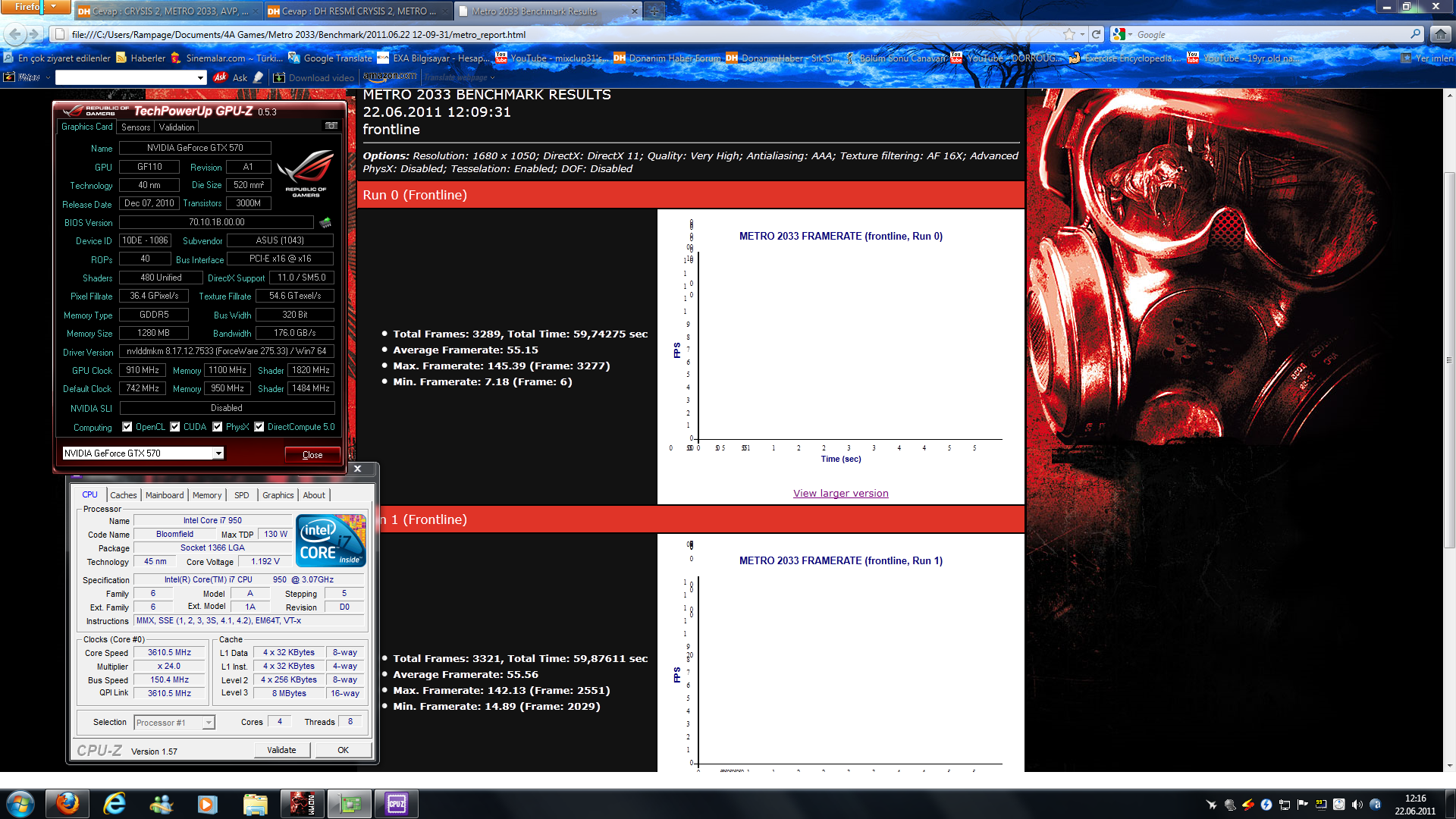Viewport: 1456px width, 819px height.
Task: Switch to GPU-Z Validation tab
Action: point(177,127)
